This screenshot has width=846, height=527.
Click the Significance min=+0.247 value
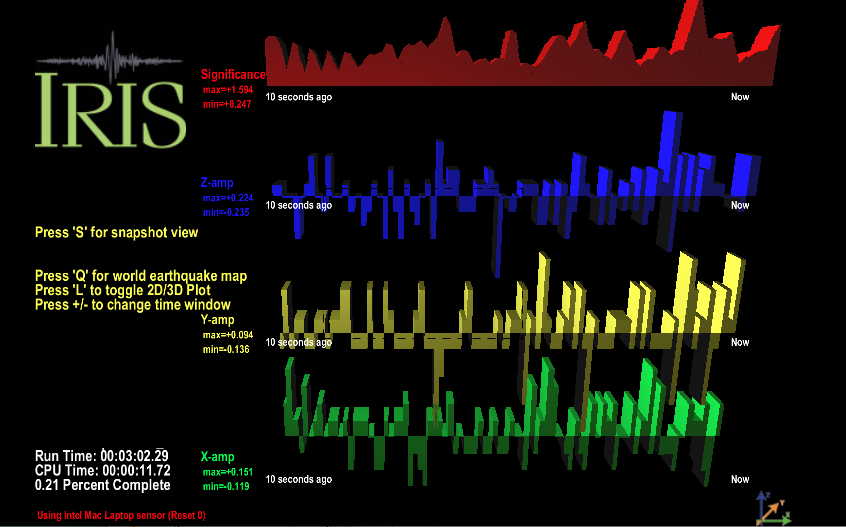(227, 104)
